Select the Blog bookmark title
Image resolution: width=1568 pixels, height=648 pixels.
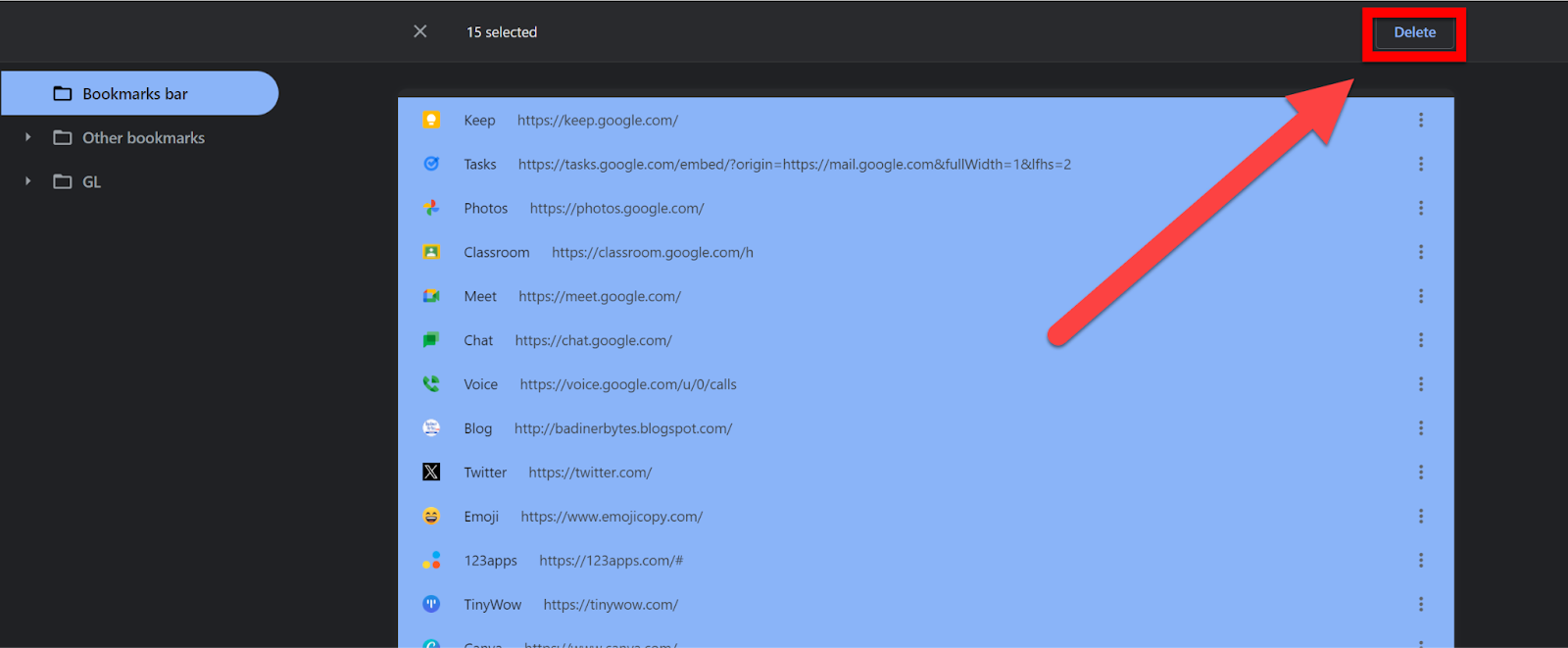click(x=478, y=429)
